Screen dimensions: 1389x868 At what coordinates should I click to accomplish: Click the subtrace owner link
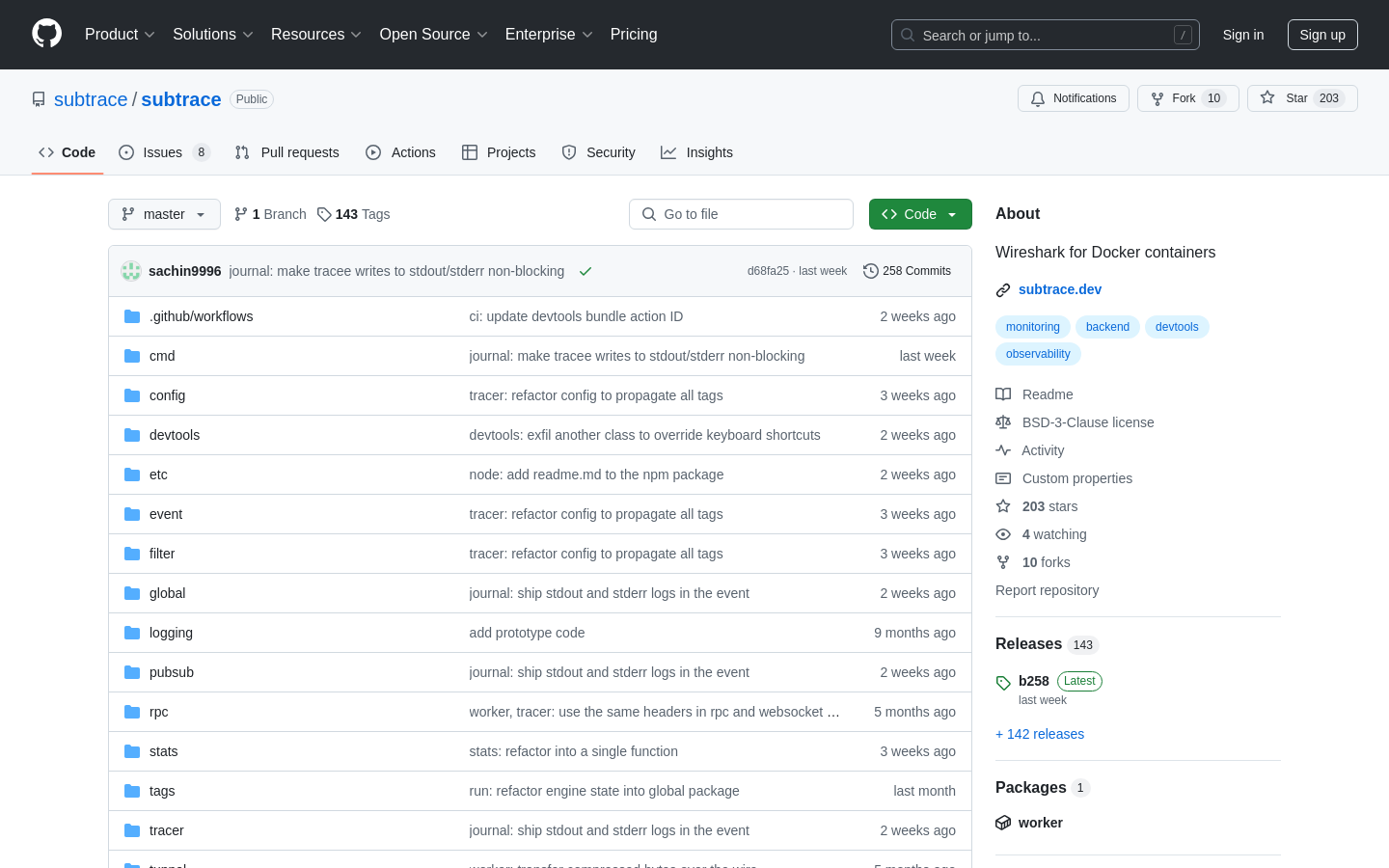click(91, 99)
